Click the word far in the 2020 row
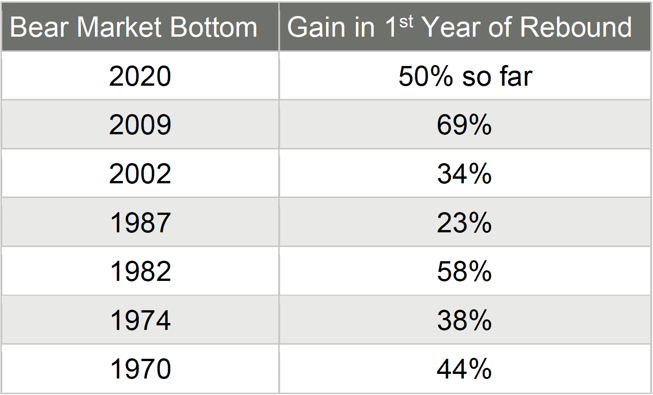 pyautogui.click(x=514, y=76)
